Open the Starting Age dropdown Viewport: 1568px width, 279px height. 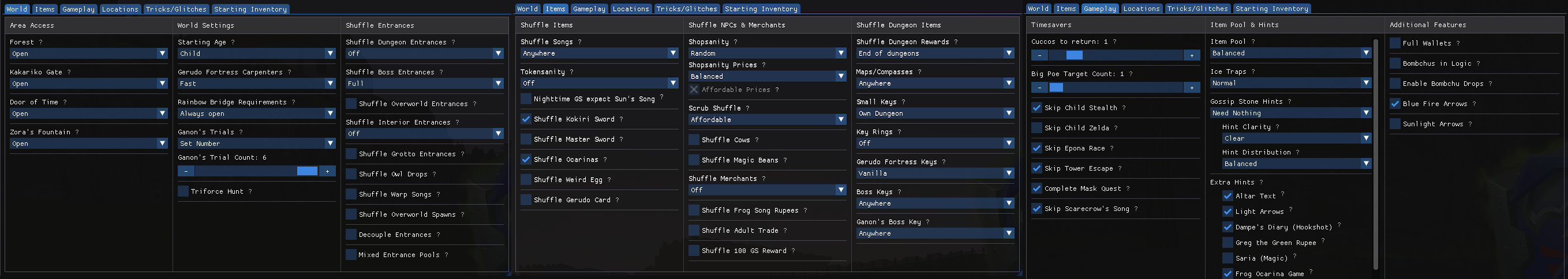[256, 54]
